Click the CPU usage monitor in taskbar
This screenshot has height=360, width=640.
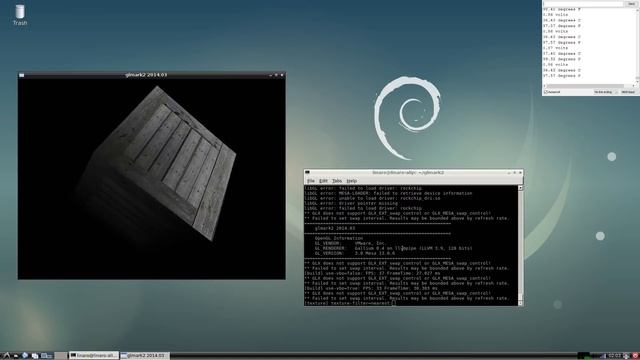pos(584,356)
